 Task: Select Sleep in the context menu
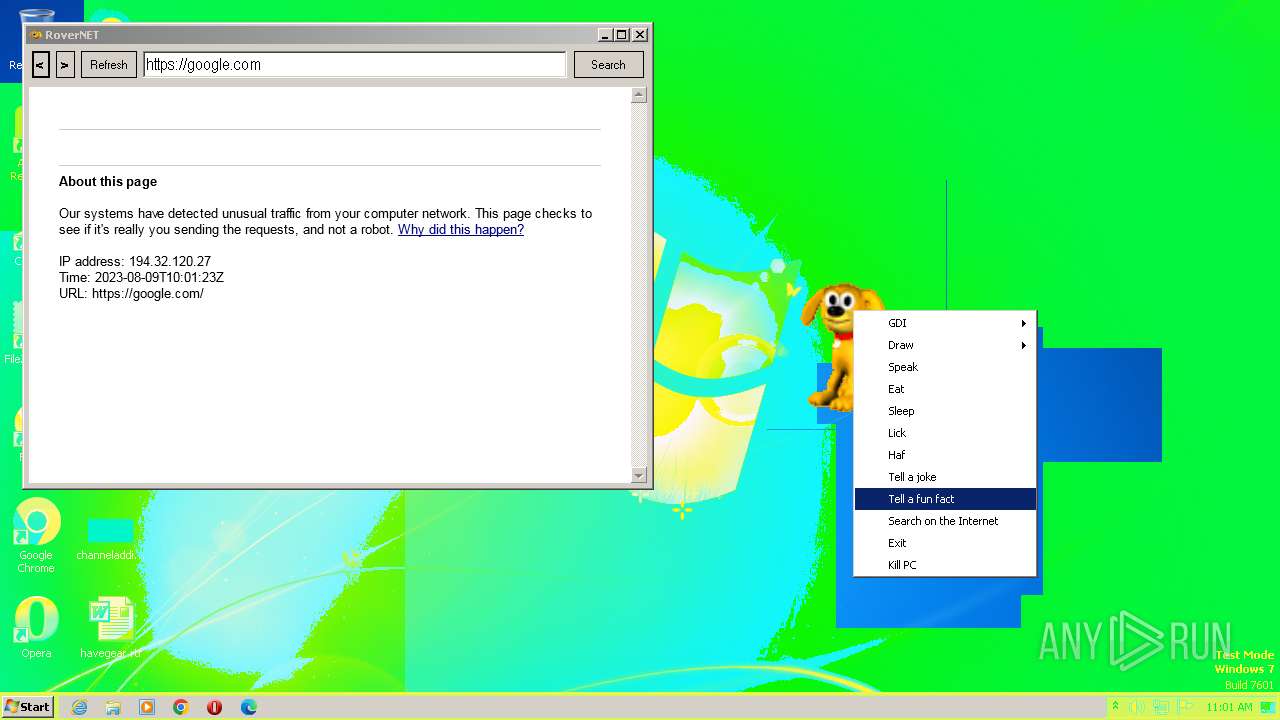pyautogui.click(x=945, y=411)
